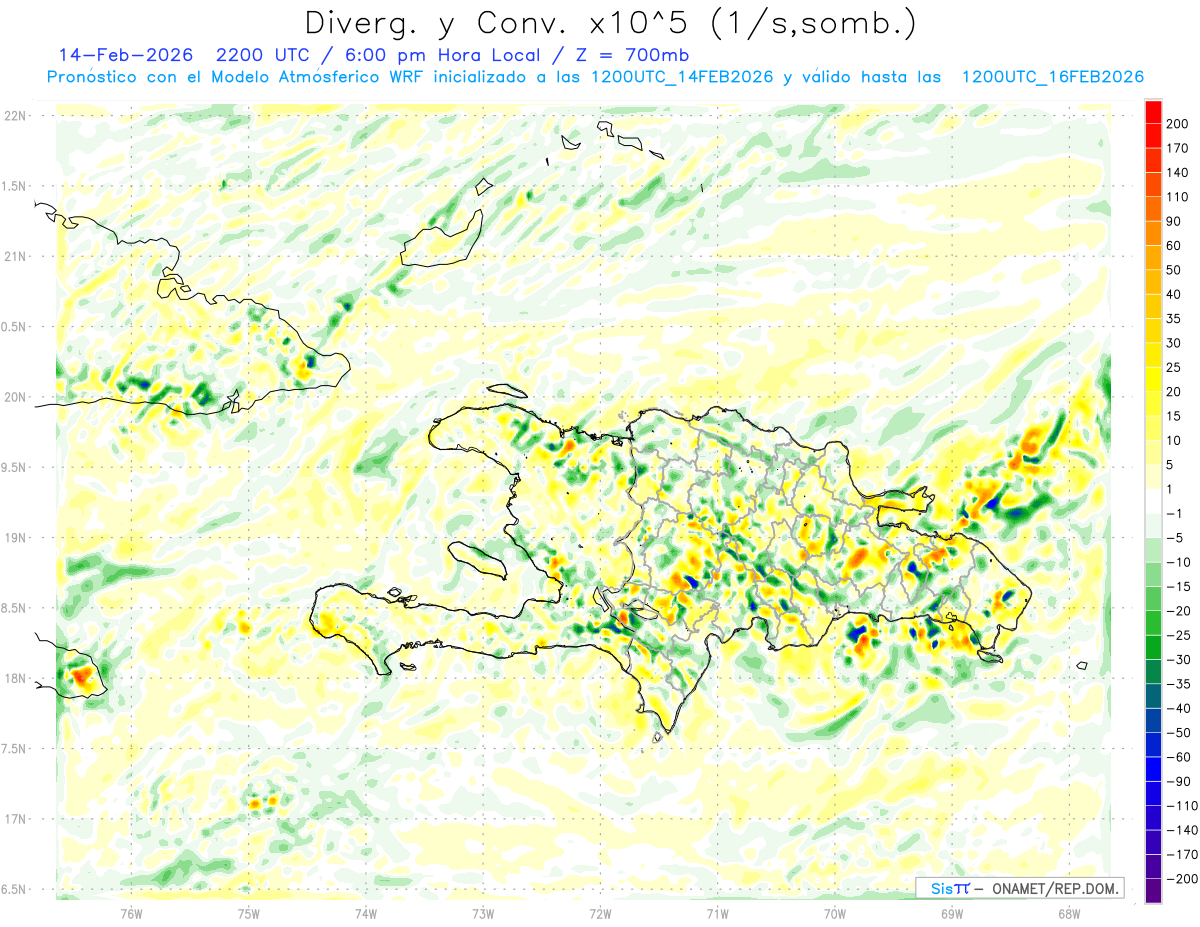1200x927 pixels.
Task: Click the "70W" longitude label
Action: [835, 913]
